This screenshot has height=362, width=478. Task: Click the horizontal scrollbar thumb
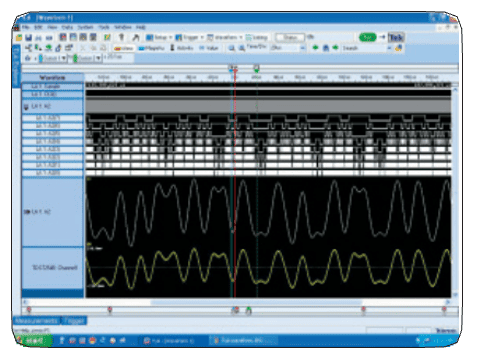pyautogui.click(x=256, y=302)
